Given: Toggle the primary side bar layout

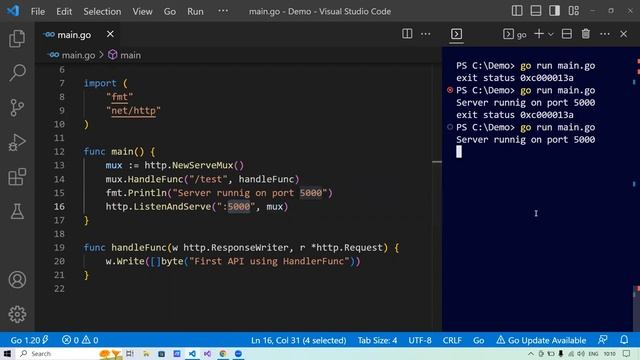Looking at the screenshot, I should tap(517, 11).
